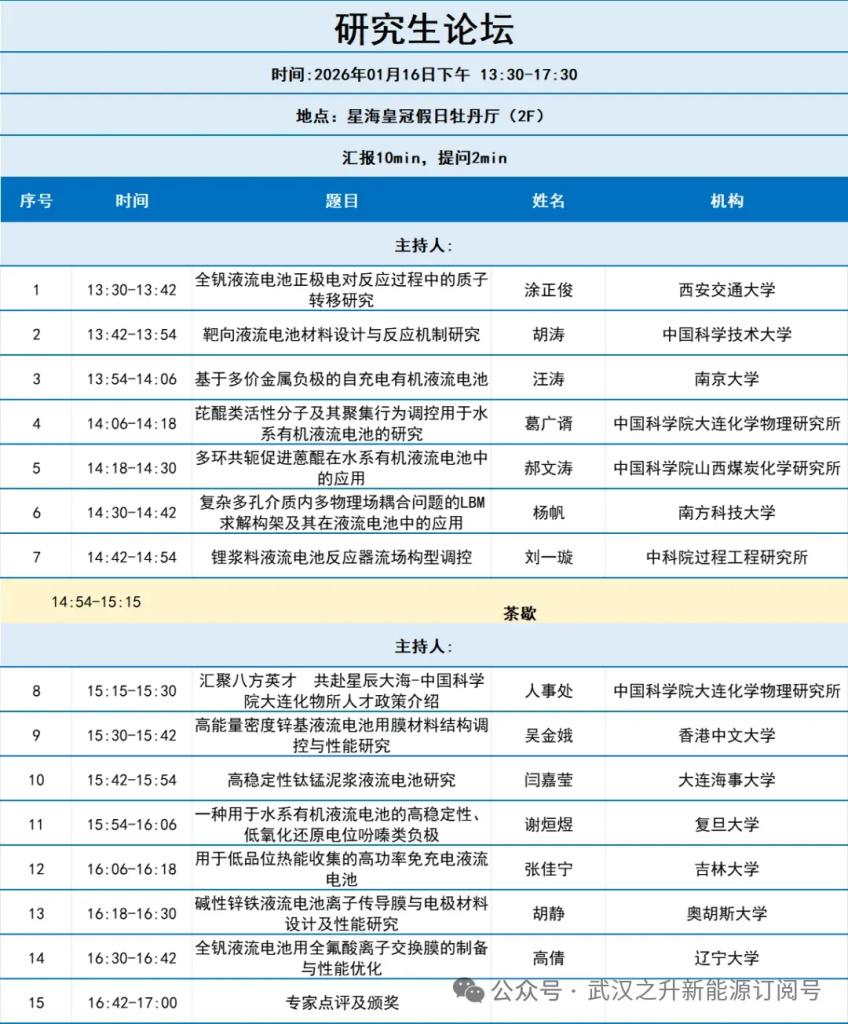The image size is (848, 1024).
Task: Click the 南京大学 institution cell
Action: pyautogui.click(x=726, y=379)
